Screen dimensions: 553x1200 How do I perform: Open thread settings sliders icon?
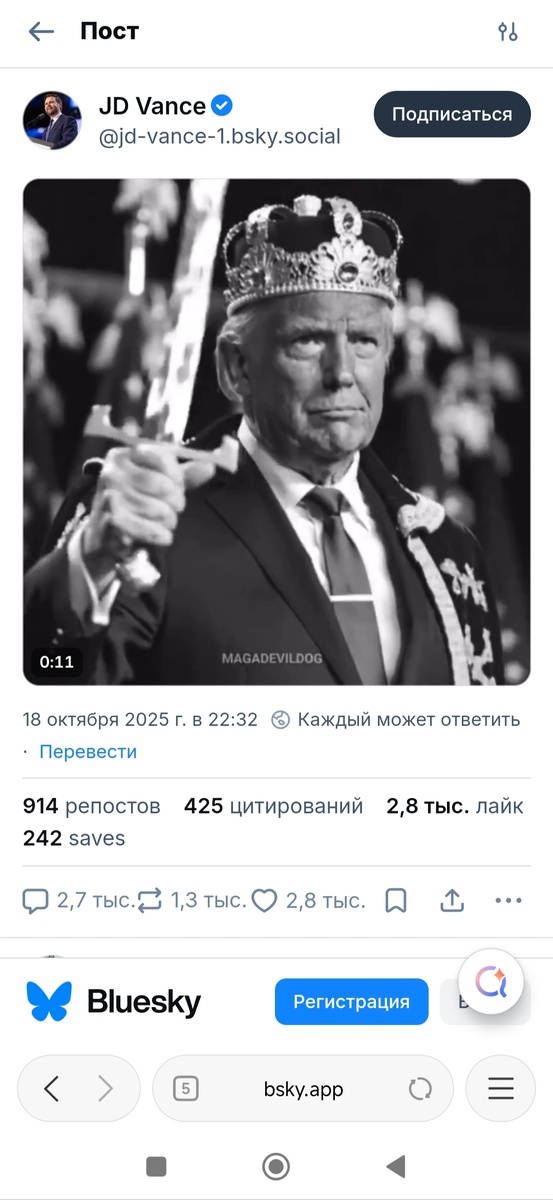pos(508,31)
